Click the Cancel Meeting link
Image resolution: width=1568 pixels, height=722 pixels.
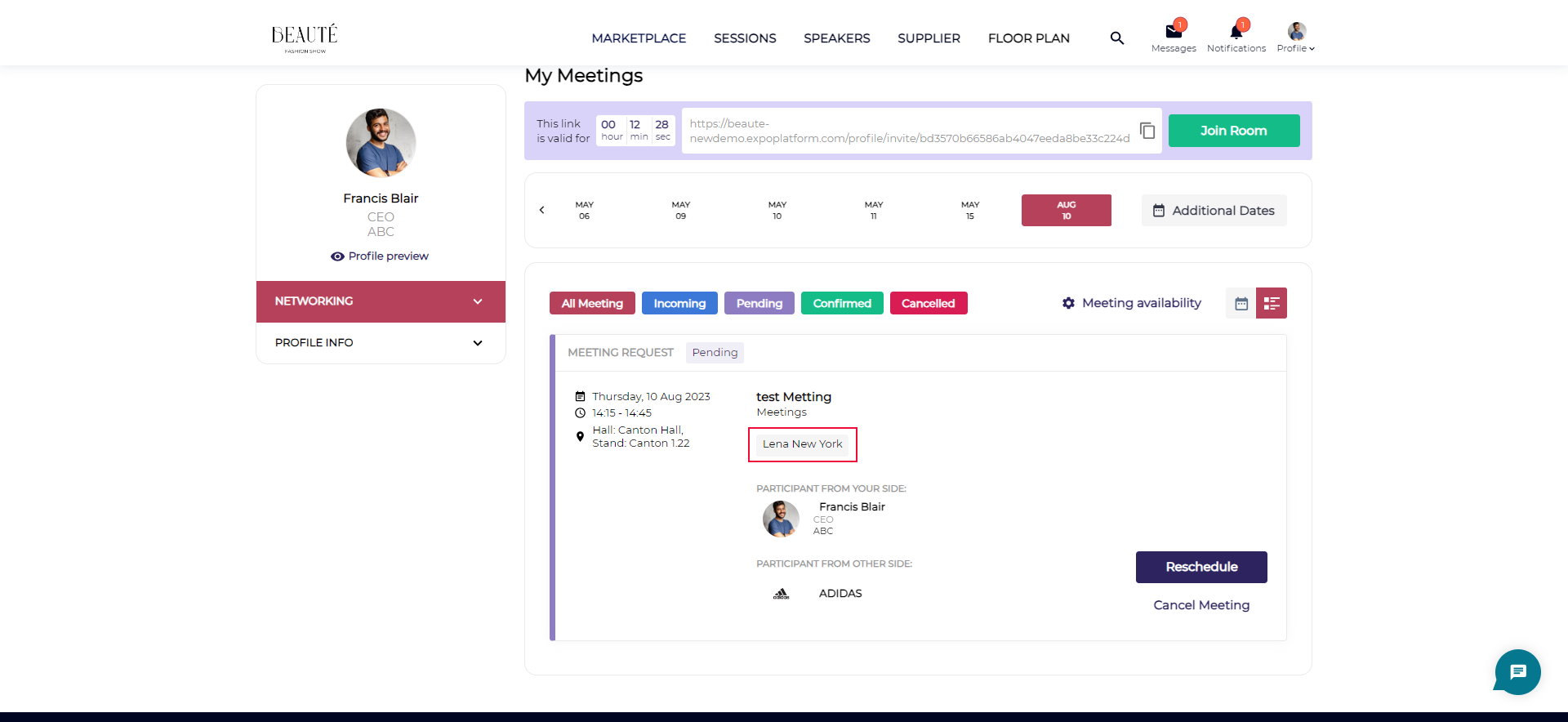pos(1200,605)
